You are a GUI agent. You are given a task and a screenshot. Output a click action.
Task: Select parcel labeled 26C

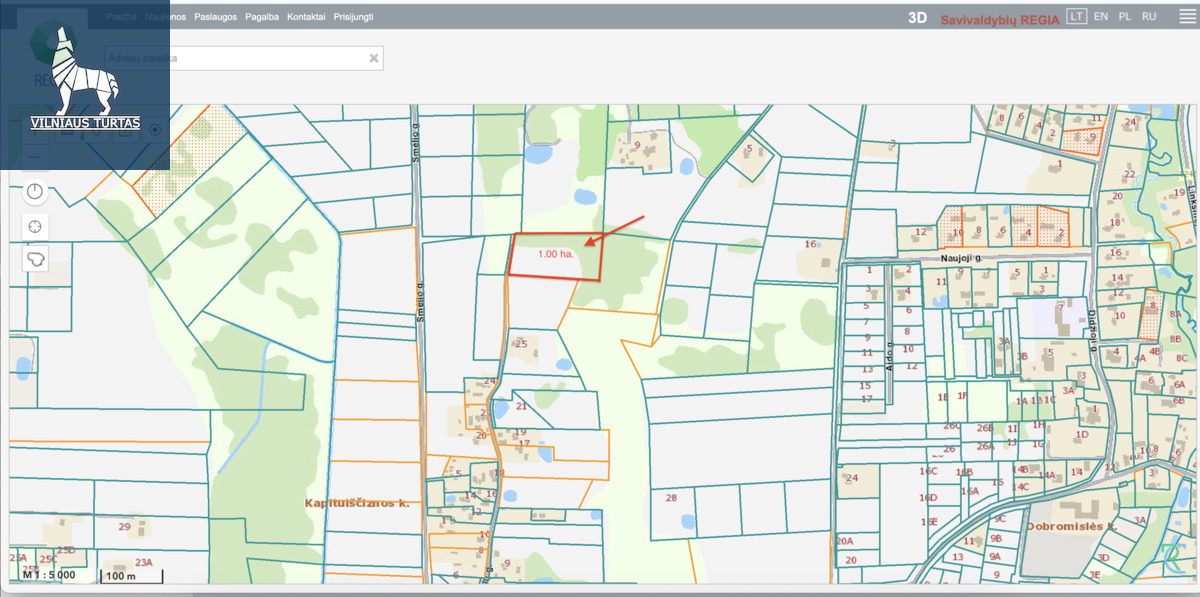click(951, 425)
